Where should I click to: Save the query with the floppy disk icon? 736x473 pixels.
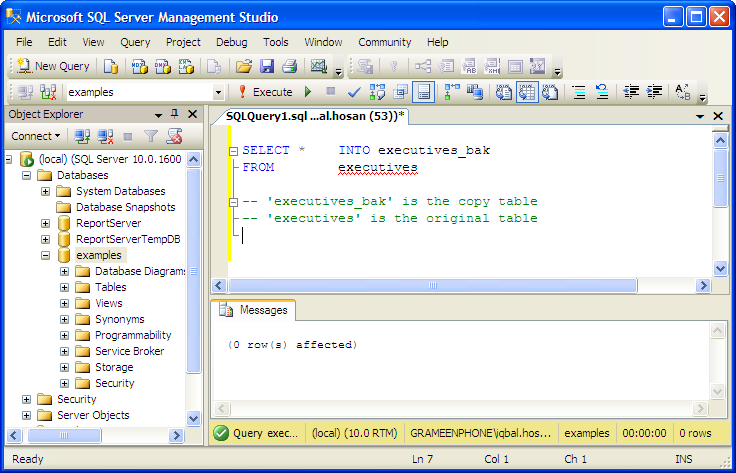[x=267, y=67]
